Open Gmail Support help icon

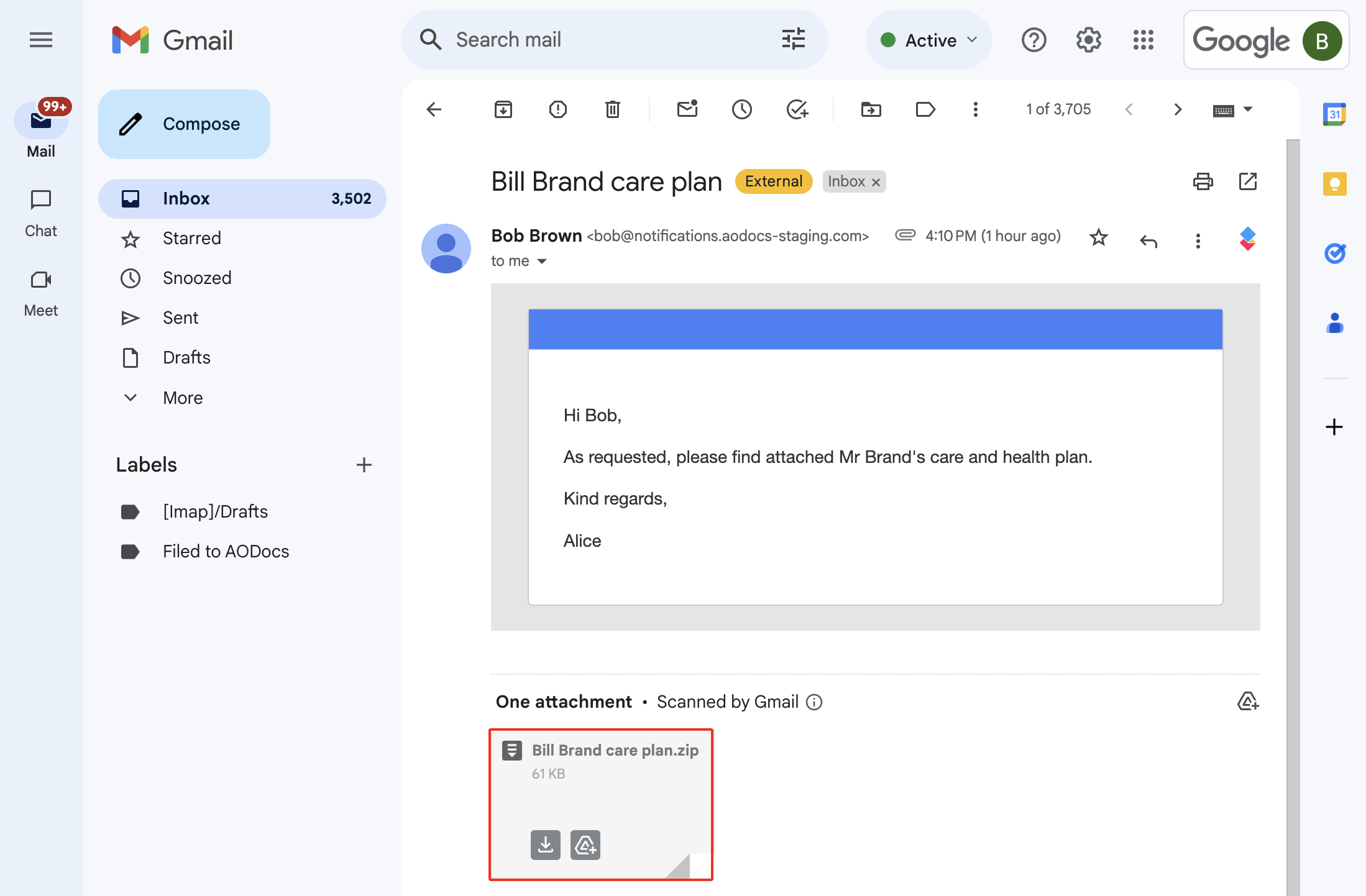pyautogui.click(x=1034, y=40)
